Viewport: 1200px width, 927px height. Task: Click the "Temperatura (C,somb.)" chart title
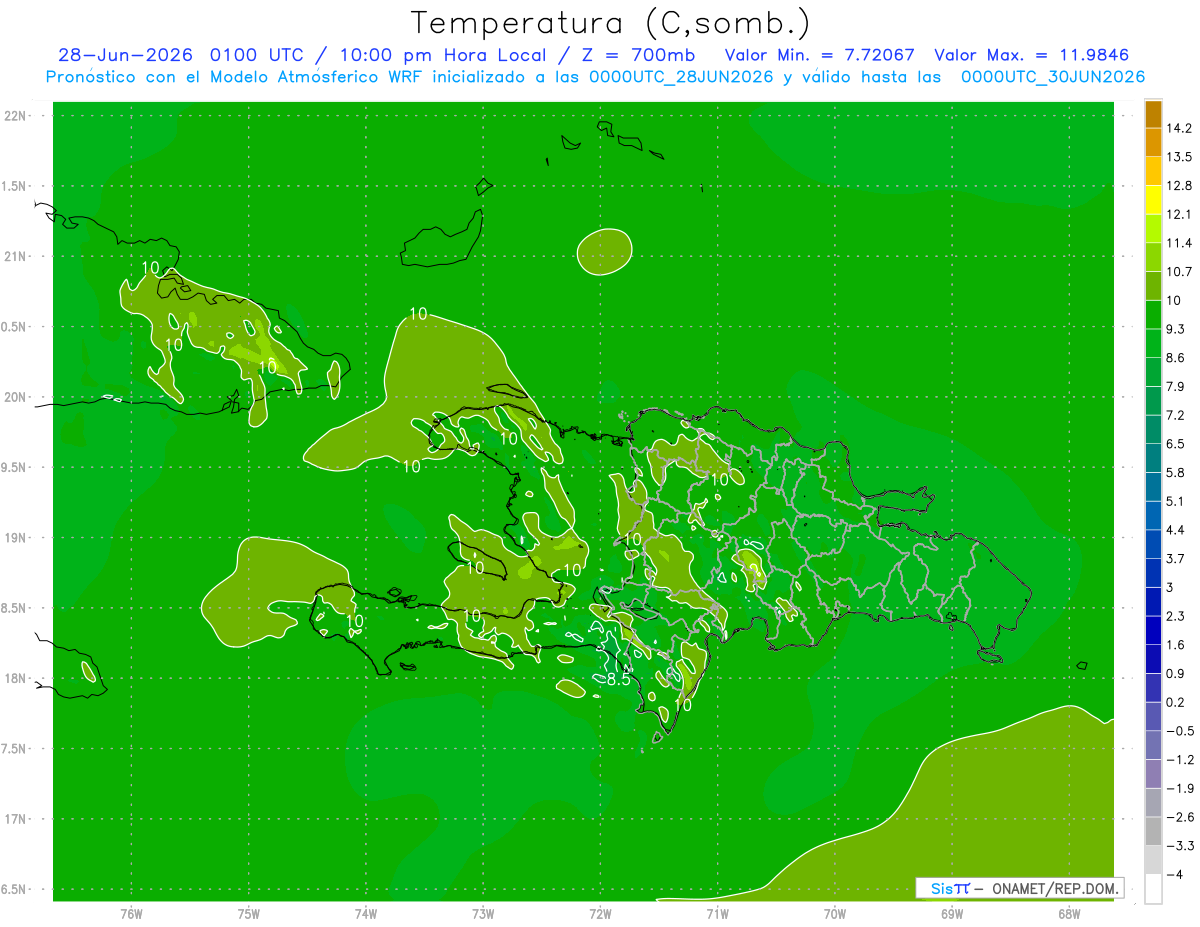click(x=610, y=23)
